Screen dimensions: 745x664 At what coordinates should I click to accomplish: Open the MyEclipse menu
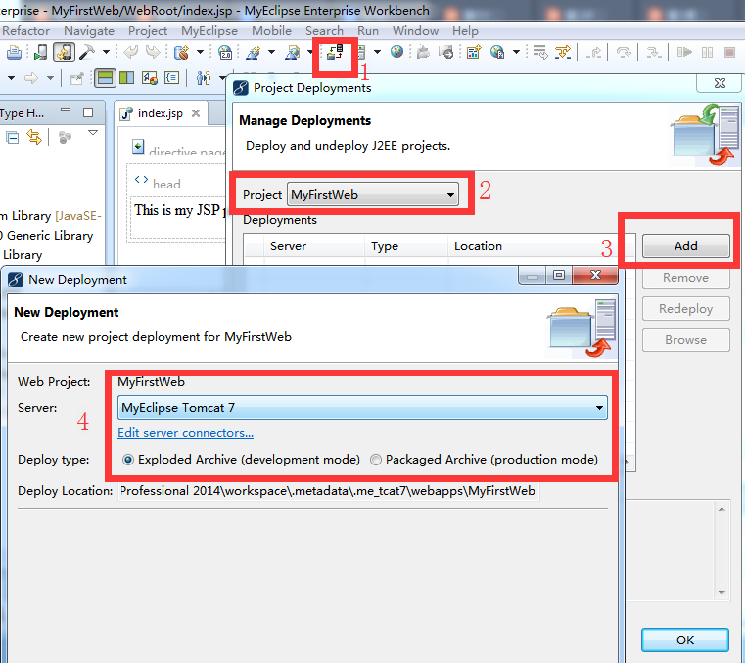(x=209, y=31)
